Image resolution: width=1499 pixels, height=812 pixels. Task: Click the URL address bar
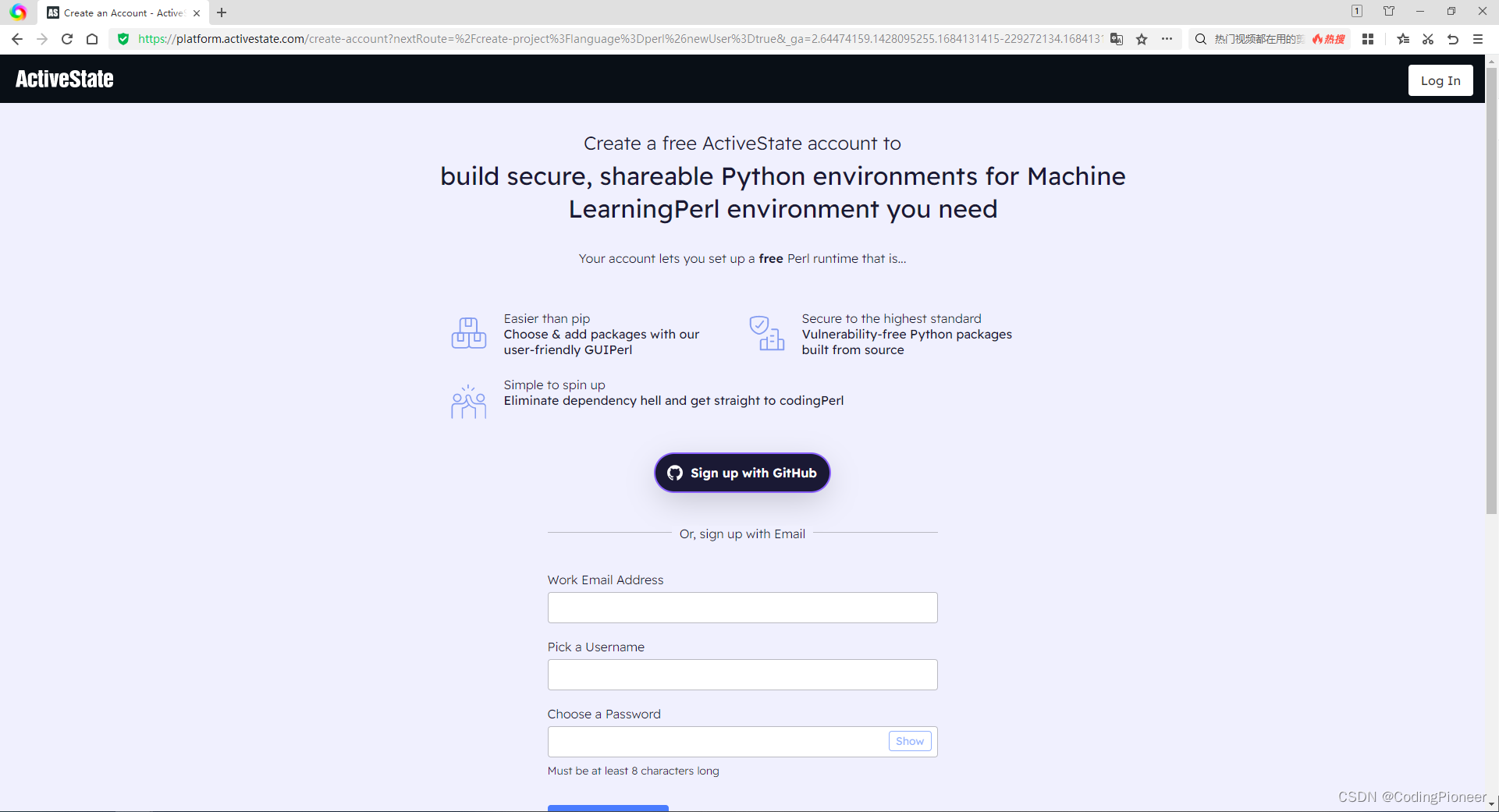(x=620, y=39)
